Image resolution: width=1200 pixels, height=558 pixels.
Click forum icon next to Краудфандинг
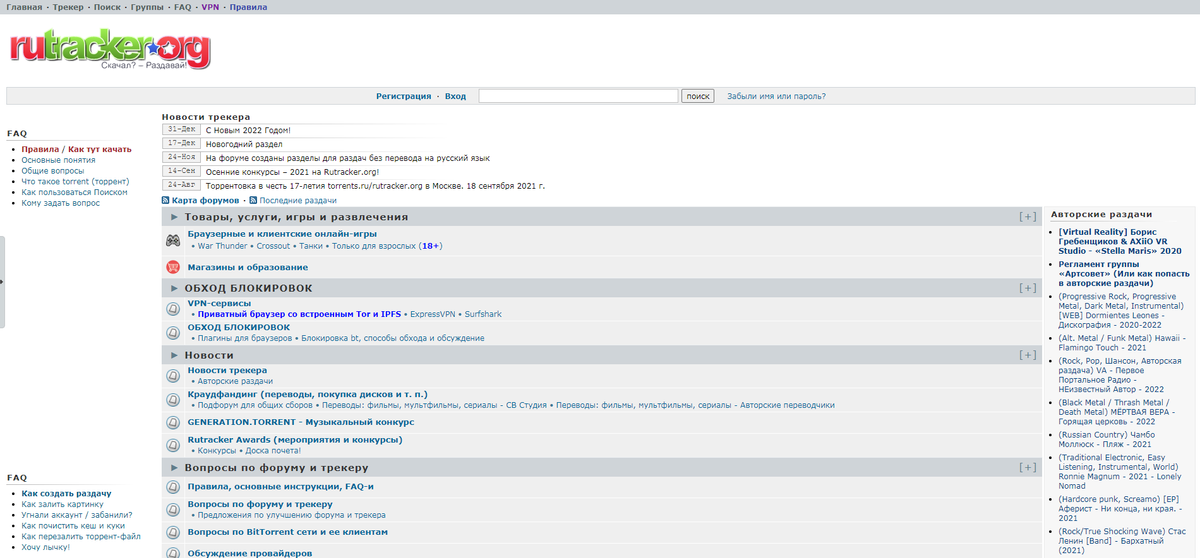pos(173,399)
